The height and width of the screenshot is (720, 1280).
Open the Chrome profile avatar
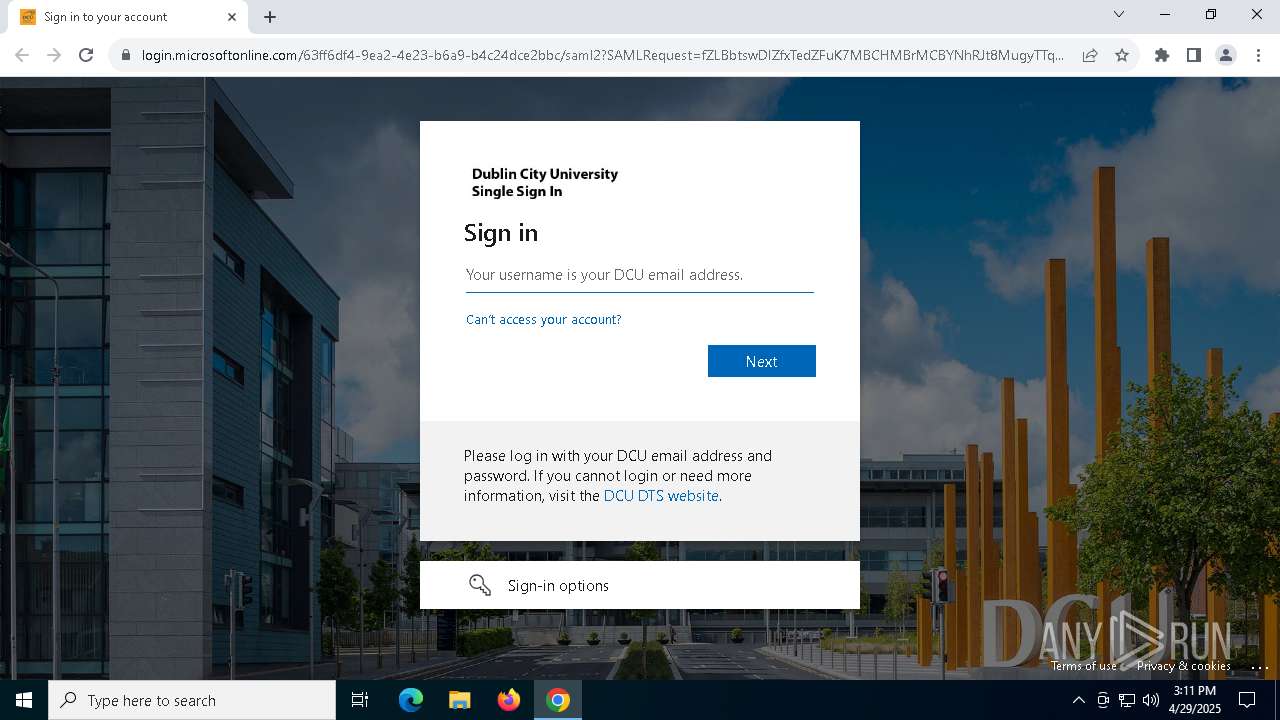pos(1226,55)
